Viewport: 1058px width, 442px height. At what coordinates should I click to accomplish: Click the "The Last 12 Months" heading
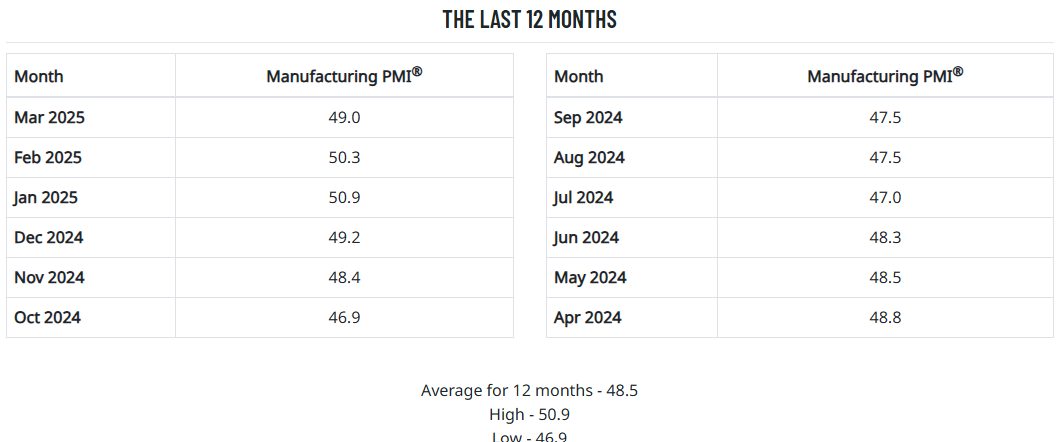tap(529, 19)
